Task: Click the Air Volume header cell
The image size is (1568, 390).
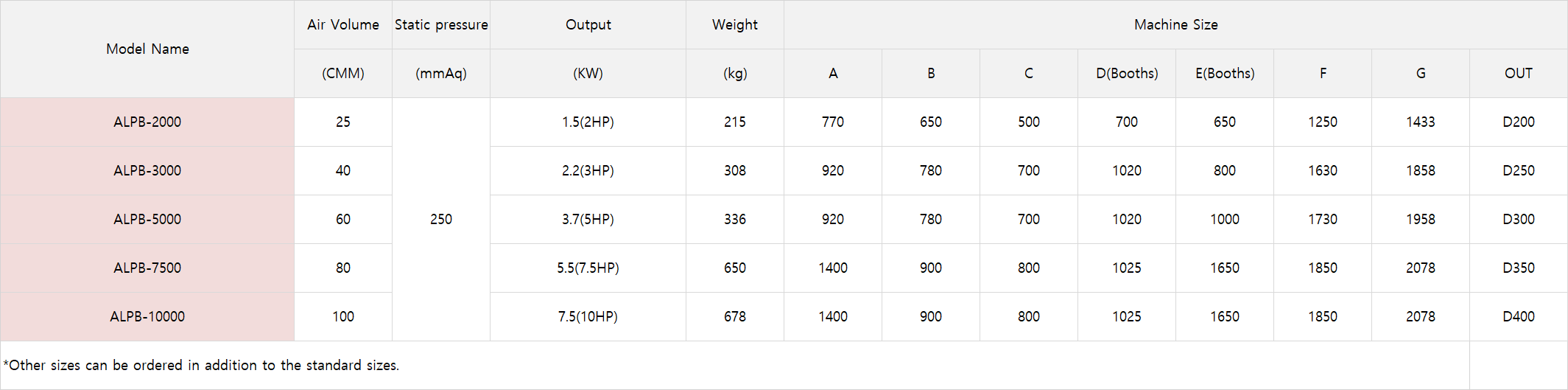Action: (343, 24)
